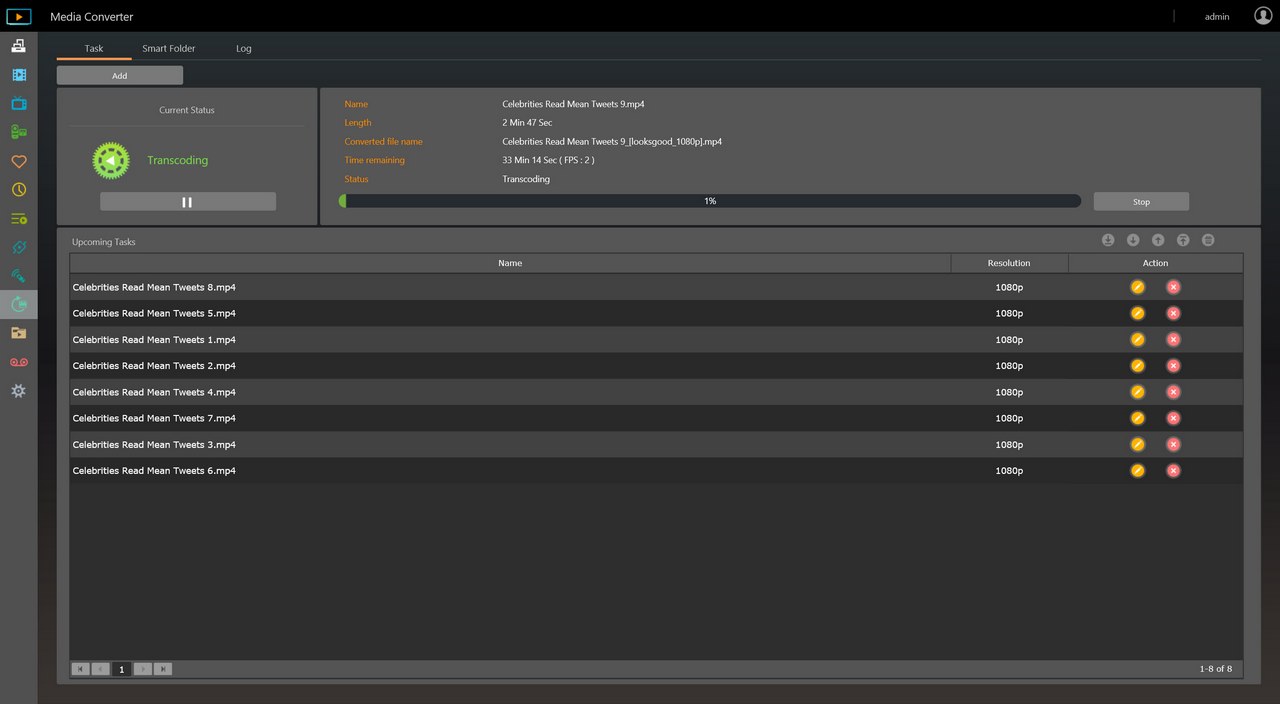Click the Move down arrow icon above the task list
The height and width of the screenshot is (704, 1280).
[x=1133, y=240]
